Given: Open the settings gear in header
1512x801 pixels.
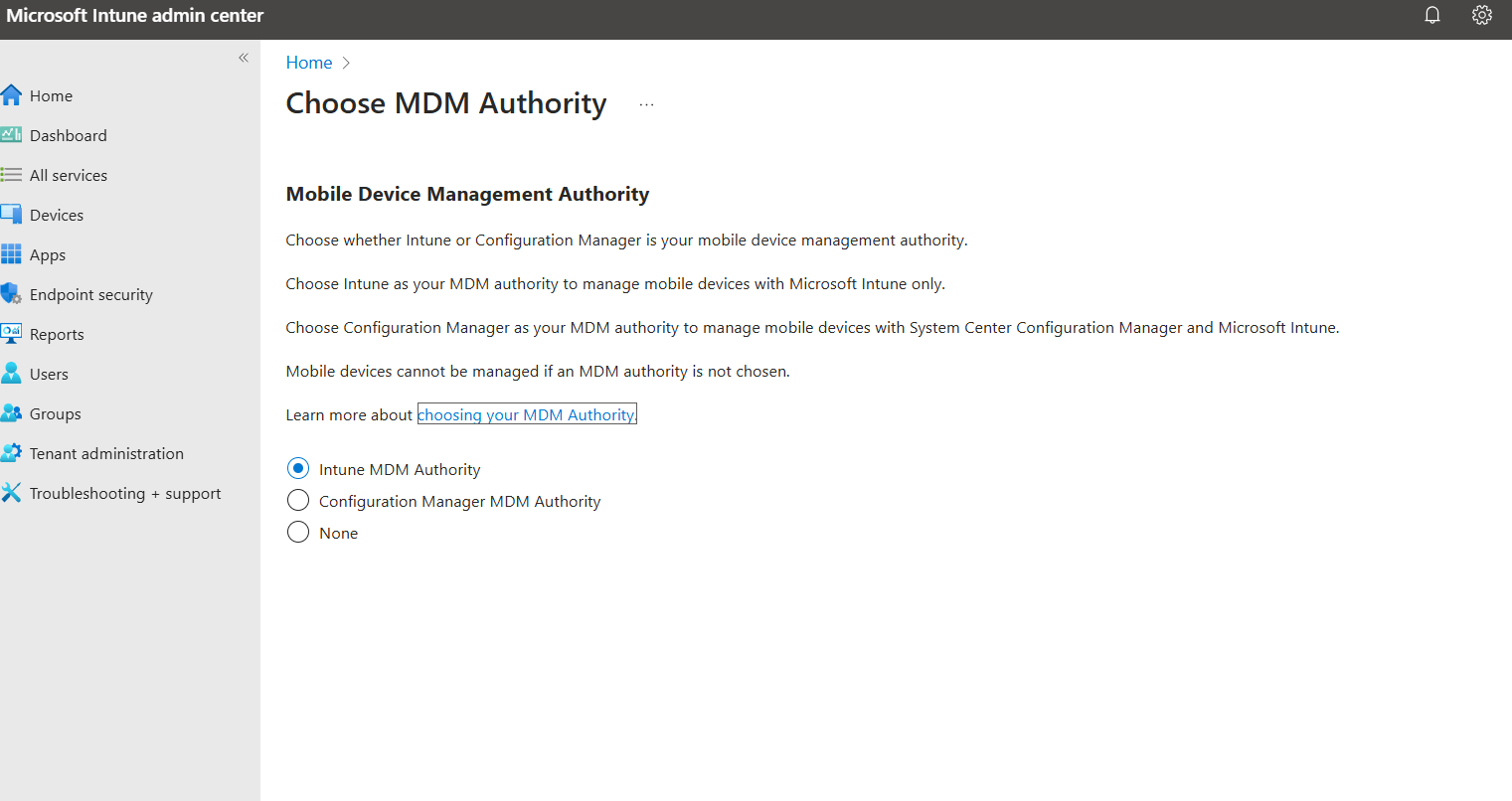Looking at the screenshot, I should (x=1482, y=15).
